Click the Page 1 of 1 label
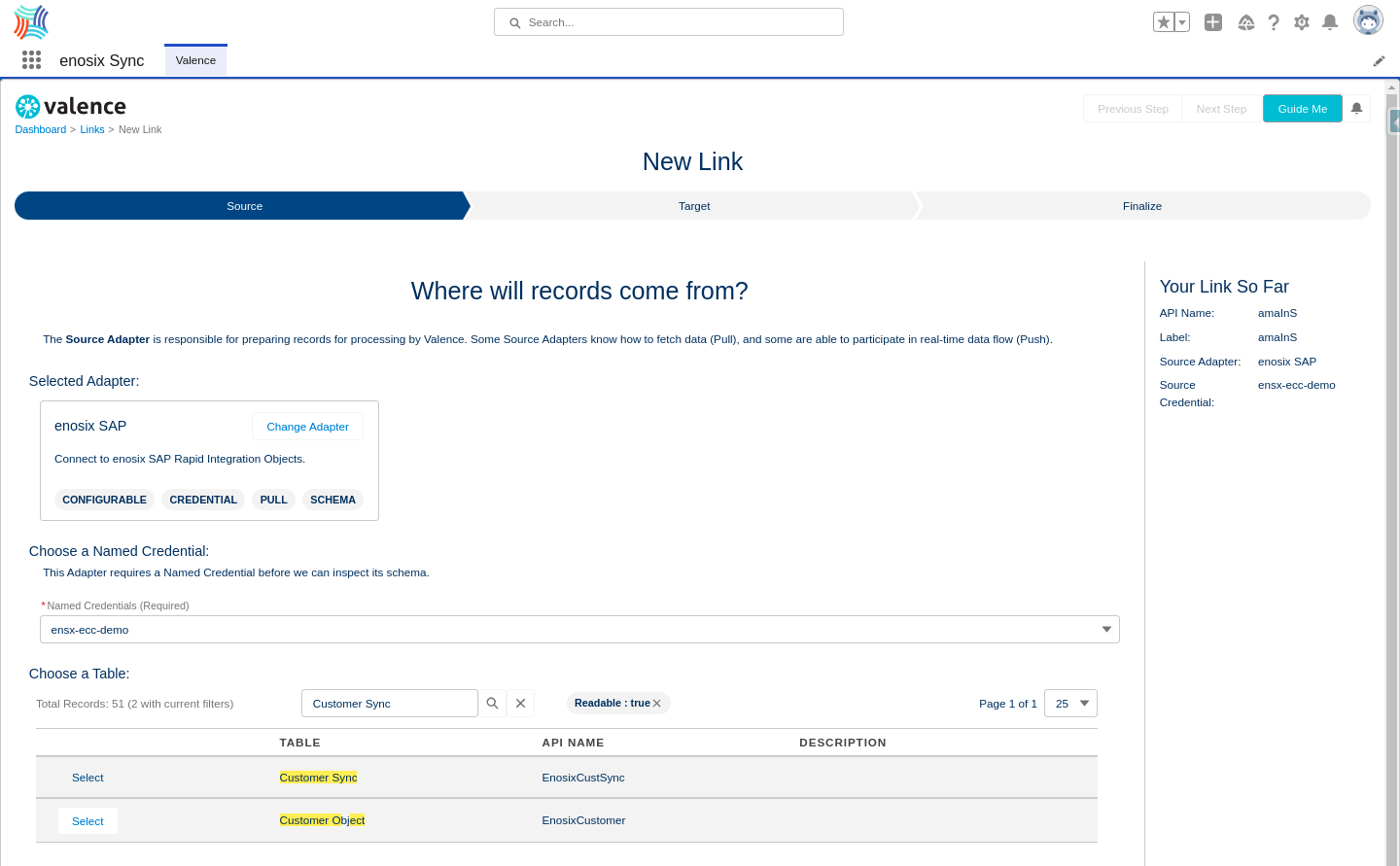 pyautogui.click(x=1008, y=704)
